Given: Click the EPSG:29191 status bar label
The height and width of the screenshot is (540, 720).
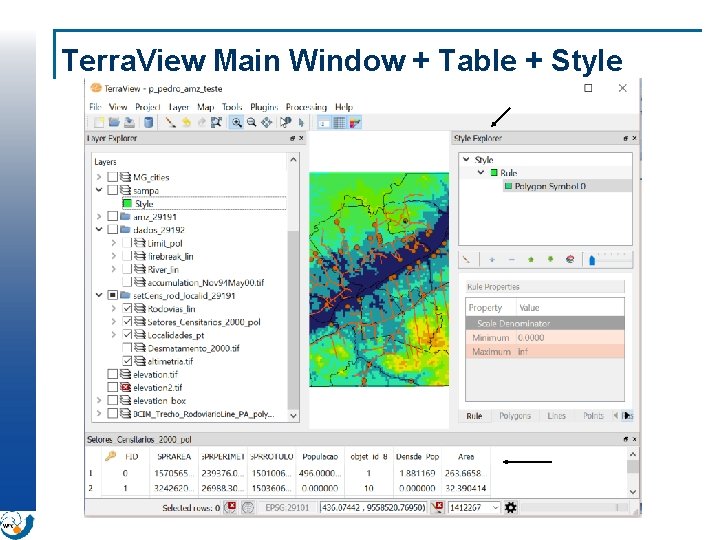Looking at the screenshot, I should (x=287, y=507).
